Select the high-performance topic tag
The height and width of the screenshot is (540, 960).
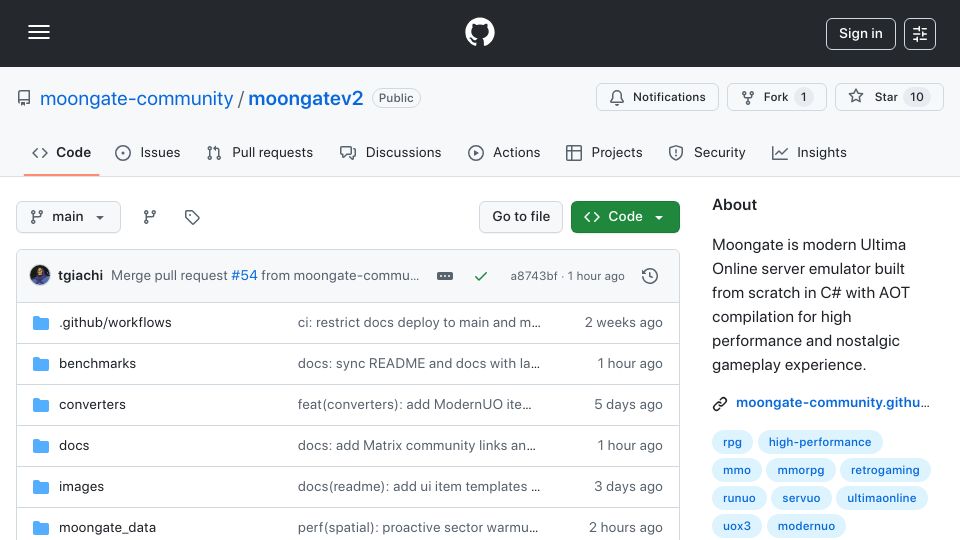pos(820,442)
